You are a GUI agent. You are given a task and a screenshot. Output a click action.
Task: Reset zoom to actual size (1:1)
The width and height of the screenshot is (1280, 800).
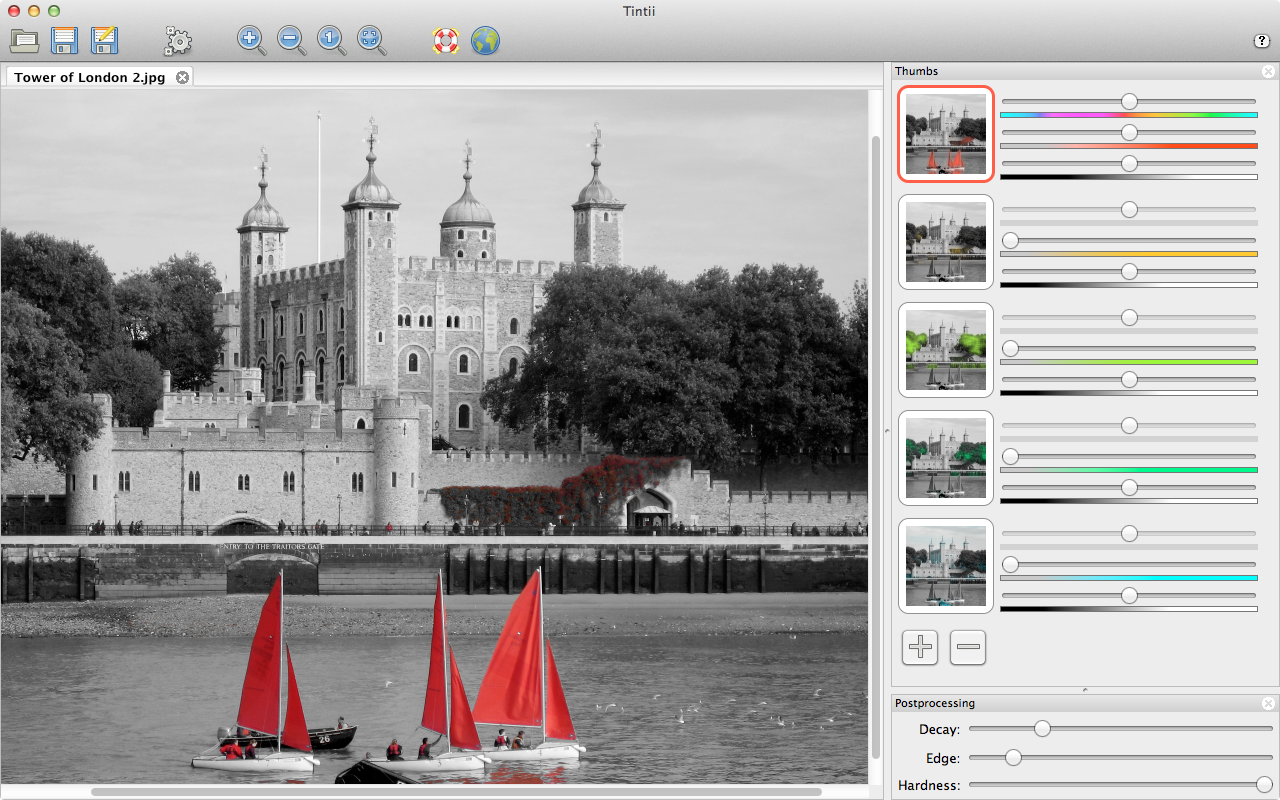point(331,41)
